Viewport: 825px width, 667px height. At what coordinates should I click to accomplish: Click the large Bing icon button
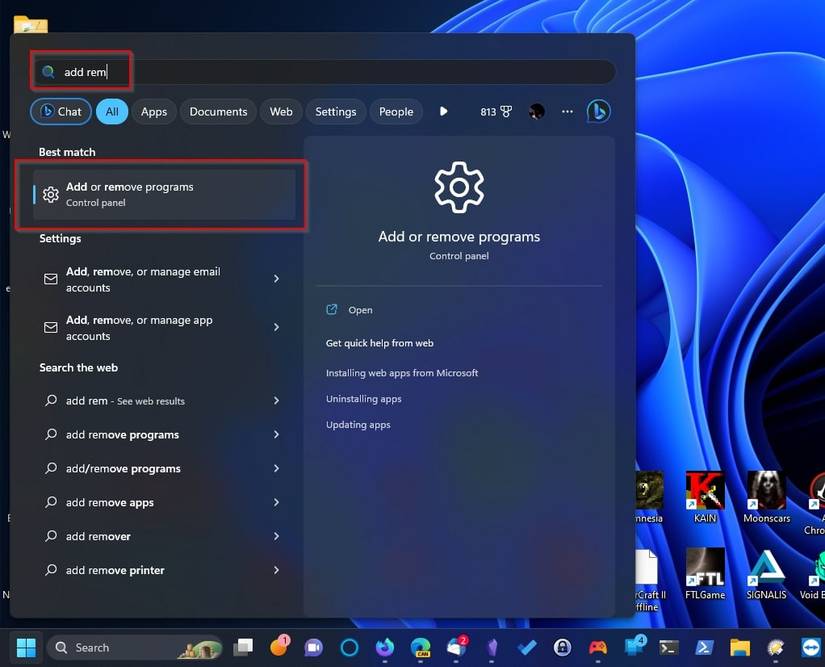[x=599, y=112]
